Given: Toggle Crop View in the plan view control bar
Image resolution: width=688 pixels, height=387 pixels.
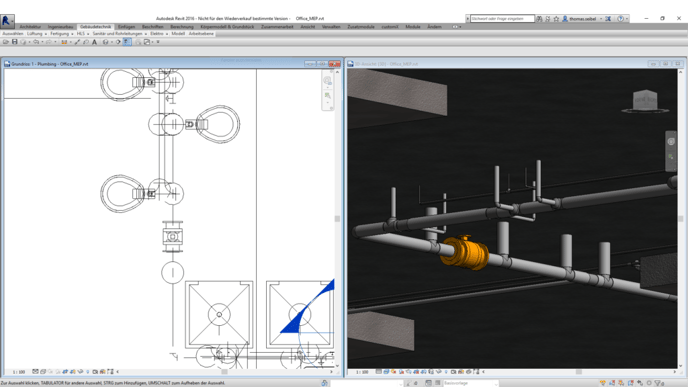Looking at the screenshot, I should [x=65, y=372].
